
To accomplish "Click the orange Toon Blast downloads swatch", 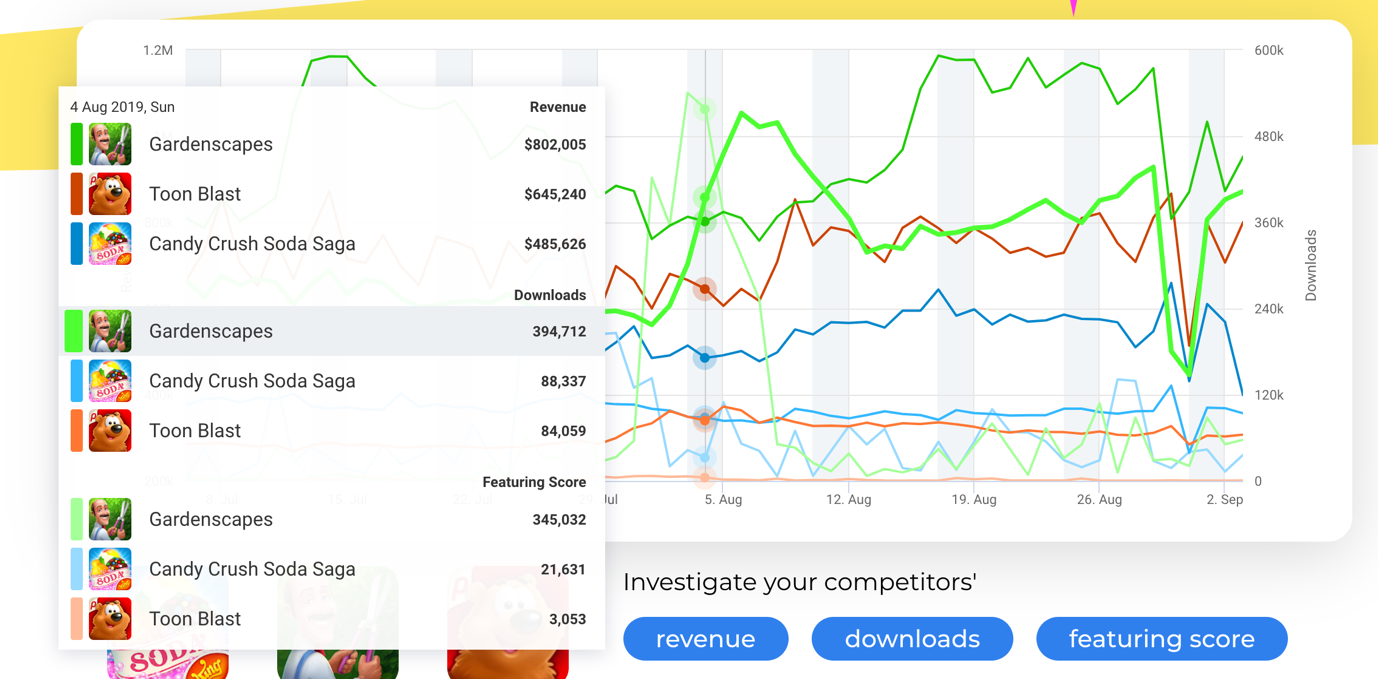I will pos(77,431).
